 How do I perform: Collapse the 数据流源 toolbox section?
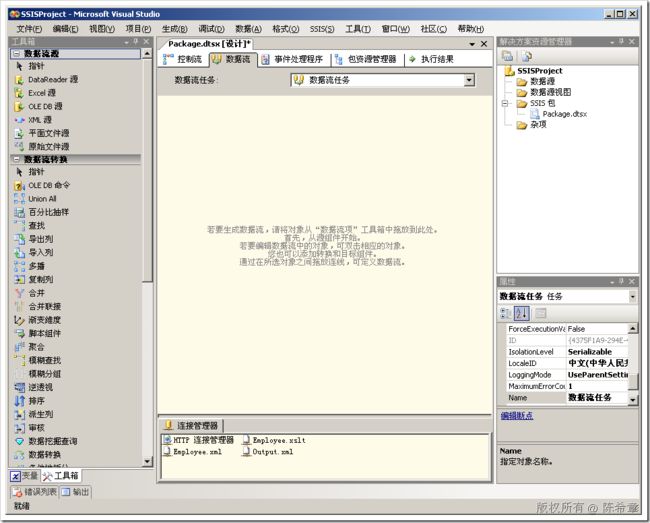(x=16, y=53)
